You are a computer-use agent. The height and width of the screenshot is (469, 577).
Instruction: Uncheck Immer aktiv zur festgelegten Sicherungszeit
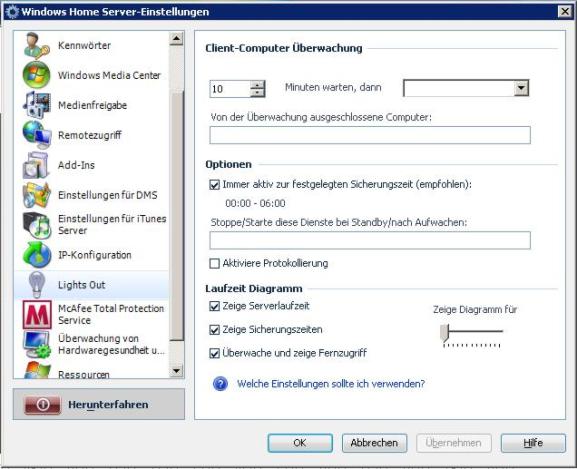(214, 184)
